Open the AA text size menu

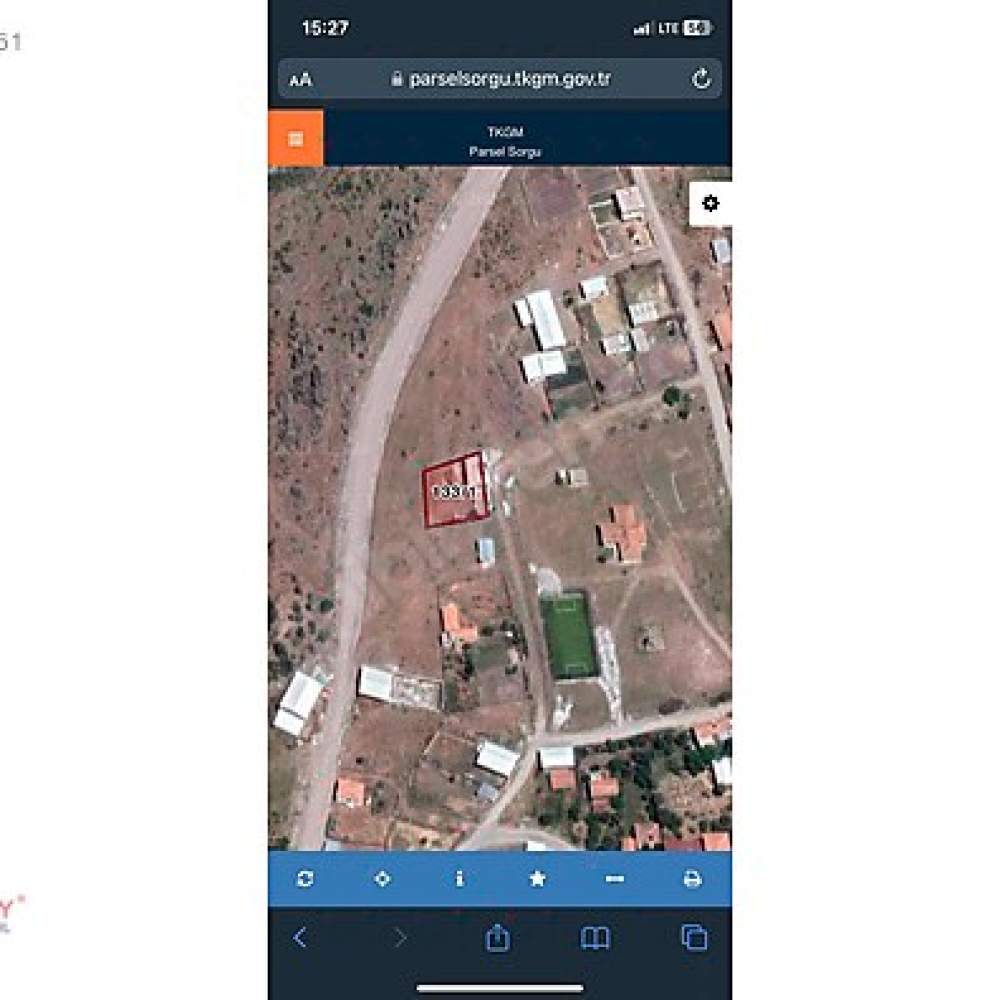click(300, 80)
